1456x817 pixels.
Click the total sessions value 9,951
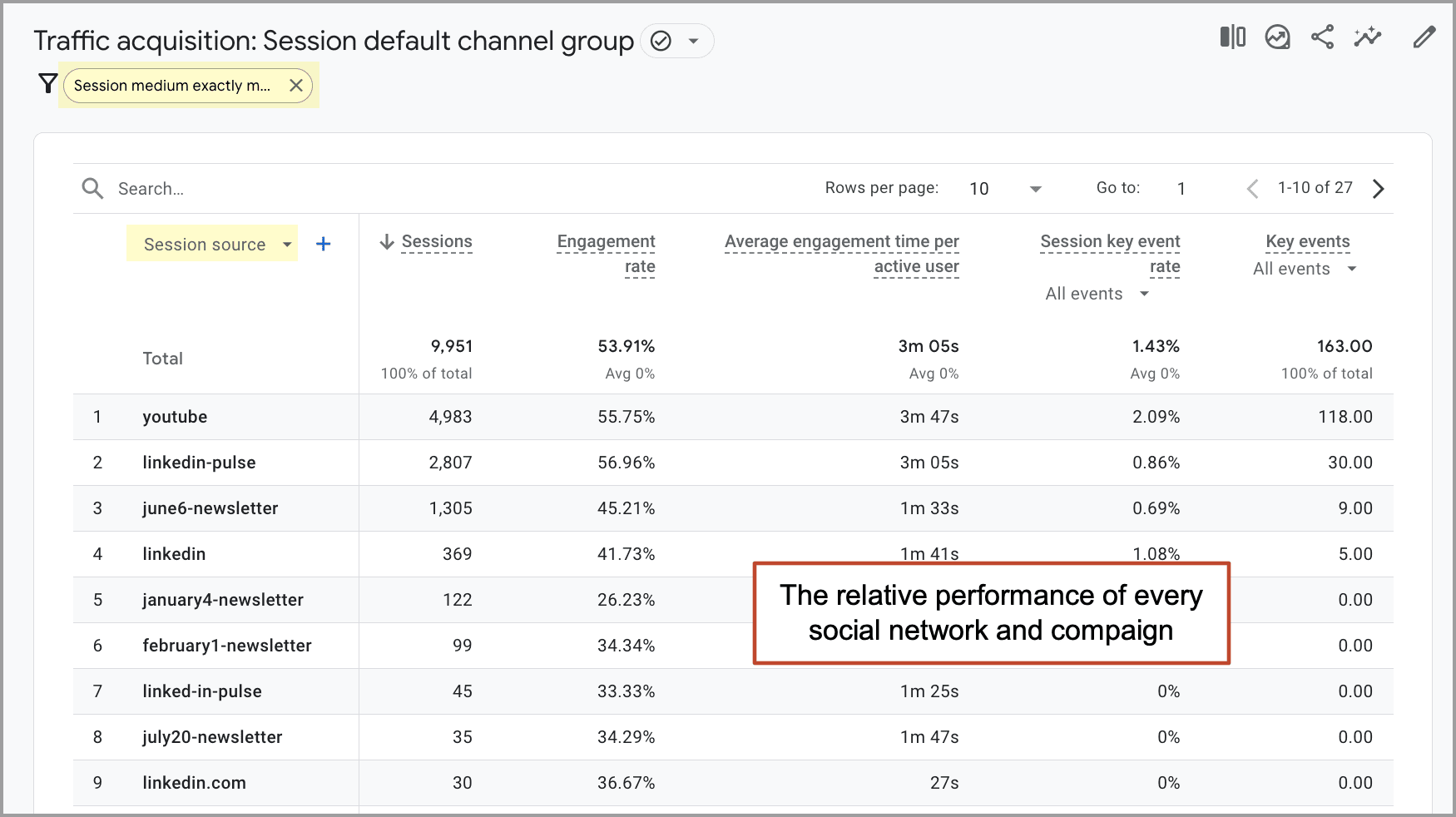coord(452,346)
